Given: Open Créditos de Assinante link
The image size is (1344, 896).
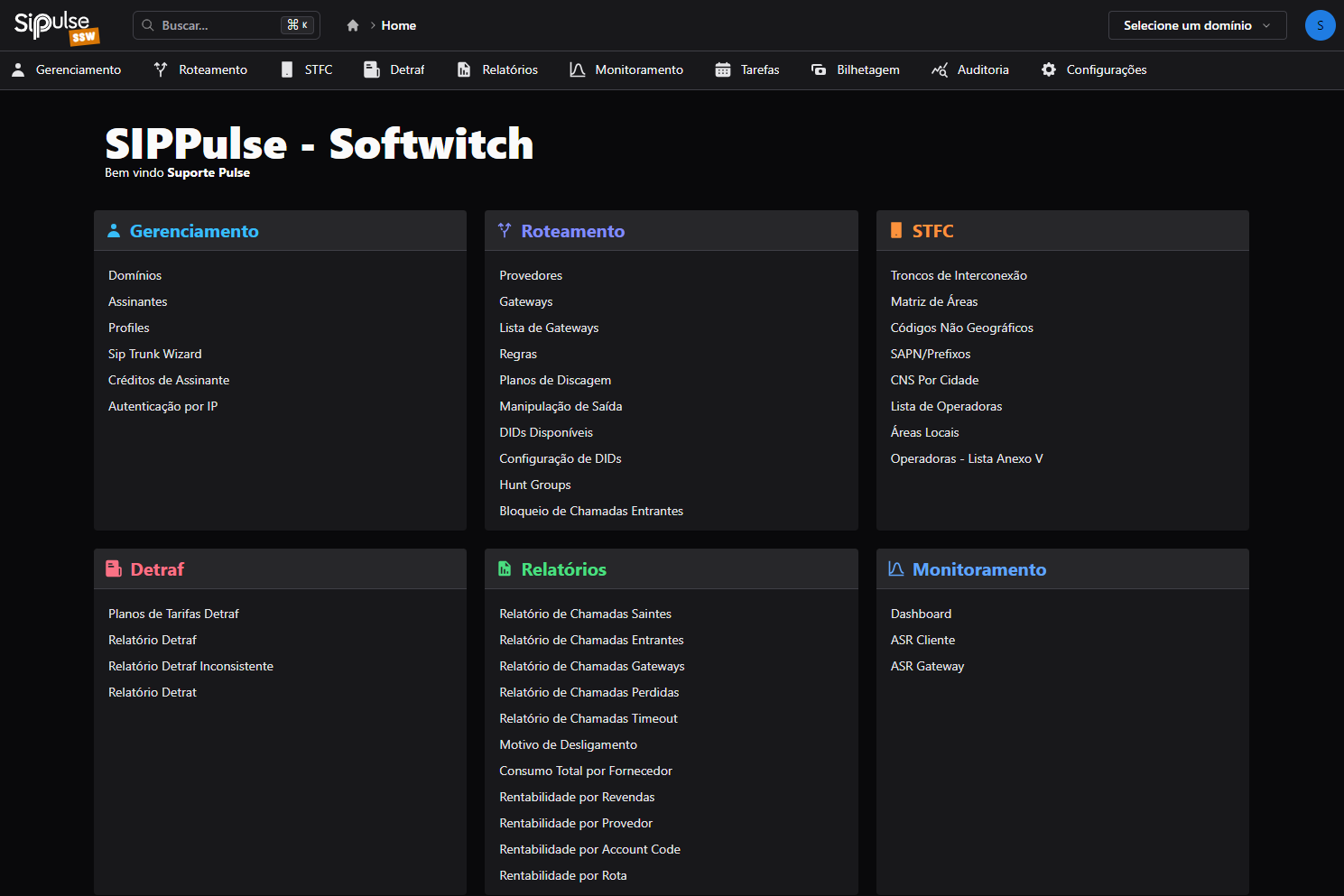Looking at the screenshot, I should [x=169, y=380].
